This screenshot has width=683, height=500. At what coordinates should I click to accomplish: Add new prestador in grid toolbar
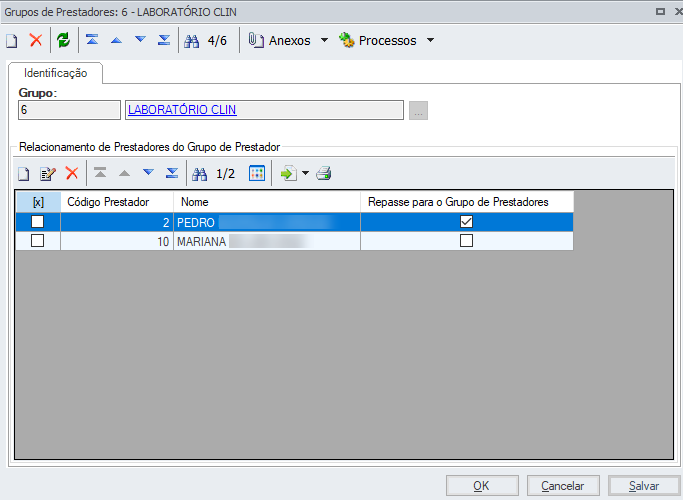[x=24, y=174]
